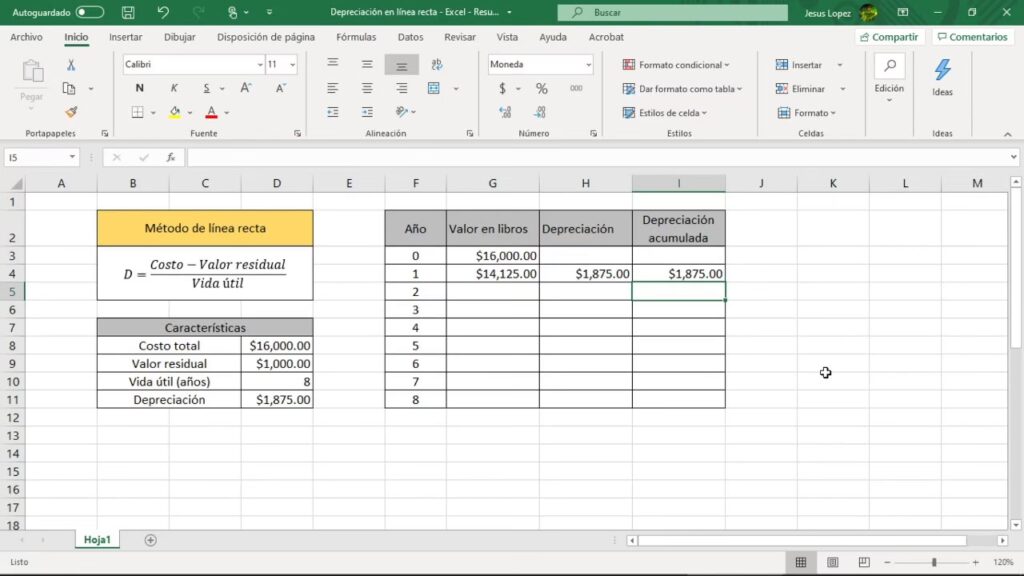The width and height of the screenshot is (1024, 576).
Task: Open the Insertar ribbon tab
Action: (125, 37)
